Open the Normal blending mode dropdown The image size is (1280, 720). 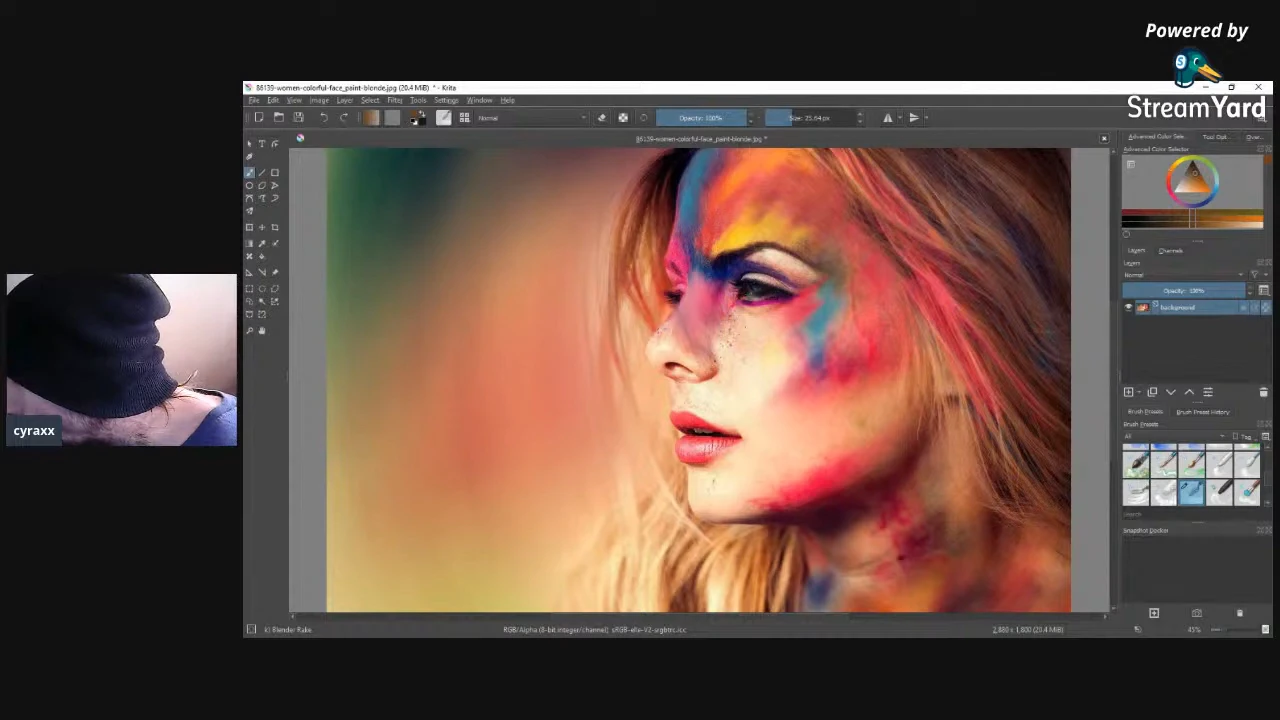[x=532, y=118]
